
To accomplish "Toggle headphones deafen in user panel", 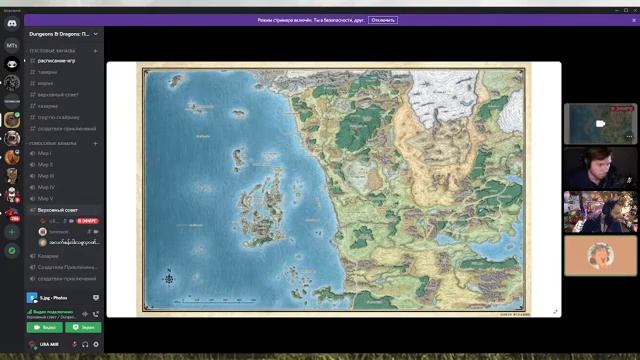I will [85, 344].
